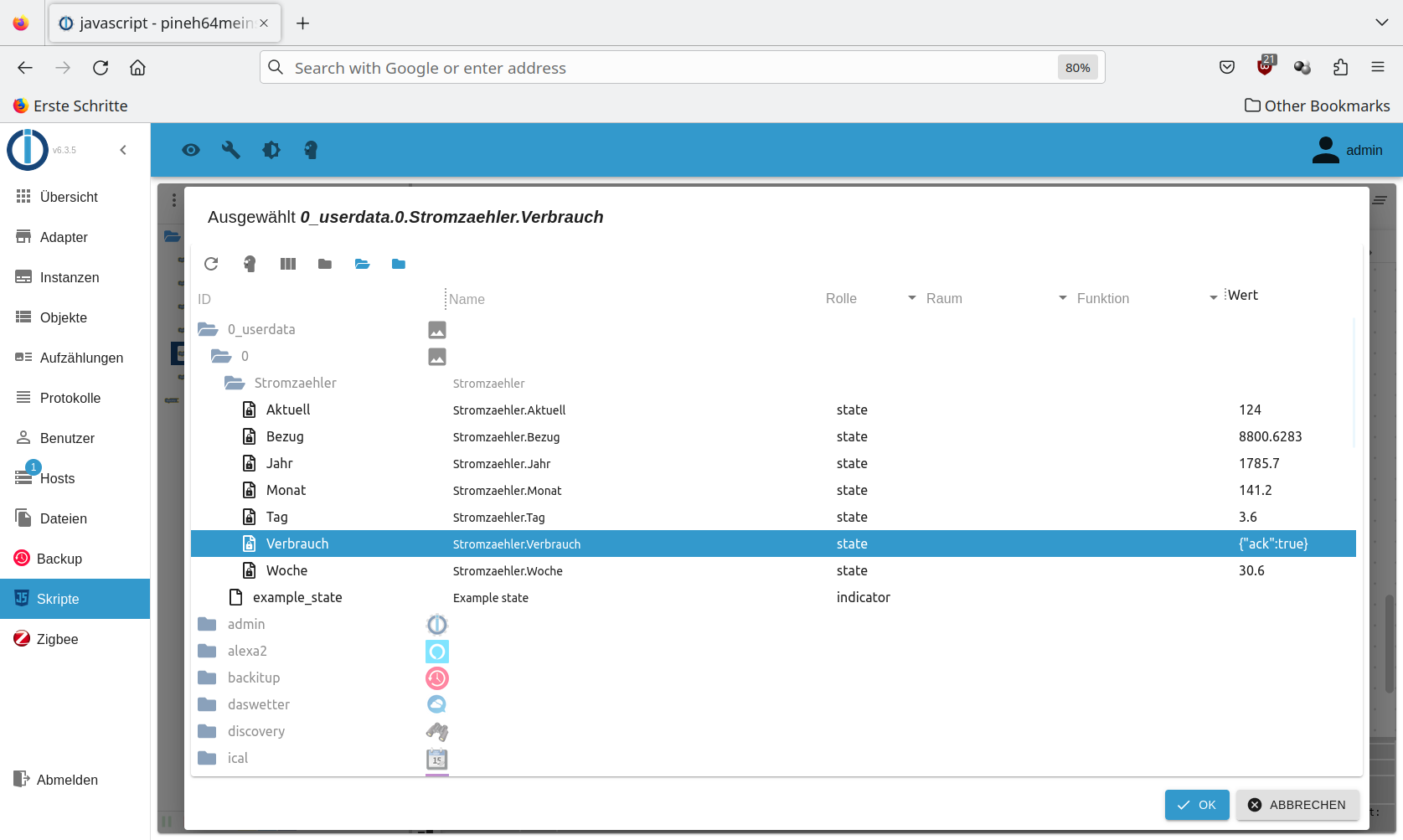
Task: Open the extensions puzzle icon
Action: [1341, 67]
